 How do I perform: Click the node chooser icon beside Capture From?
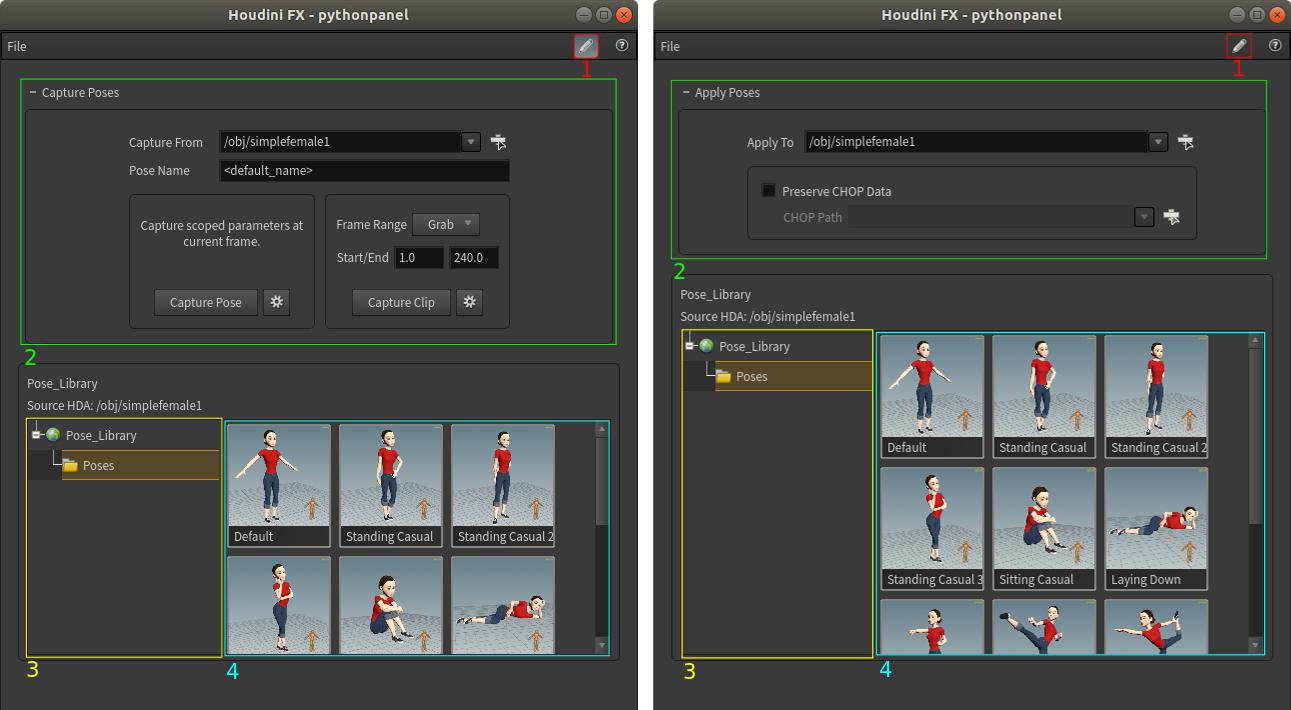498,141
